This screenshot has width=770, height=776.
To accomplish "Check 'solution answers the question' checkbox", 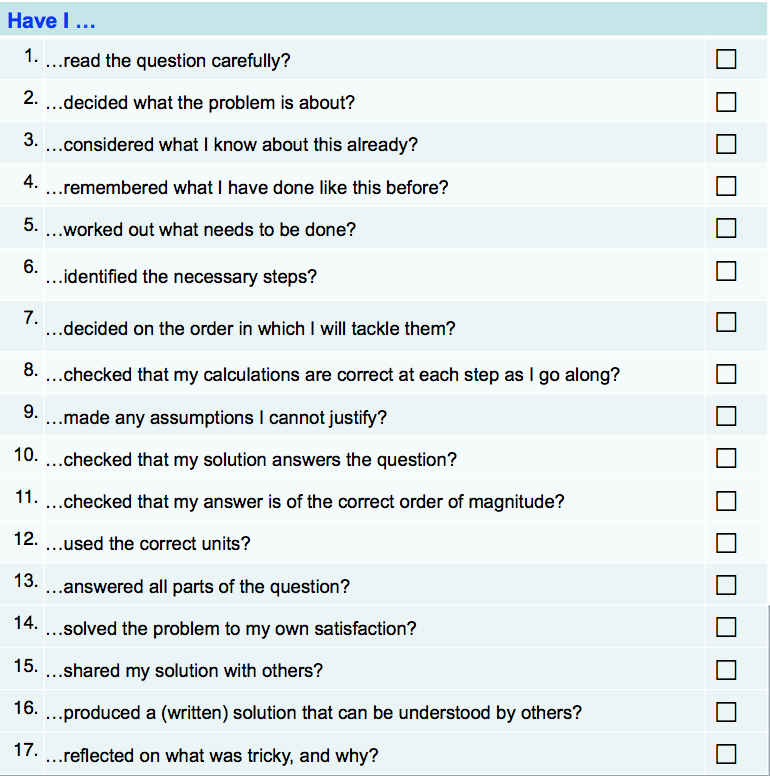I will pos(726,459).
